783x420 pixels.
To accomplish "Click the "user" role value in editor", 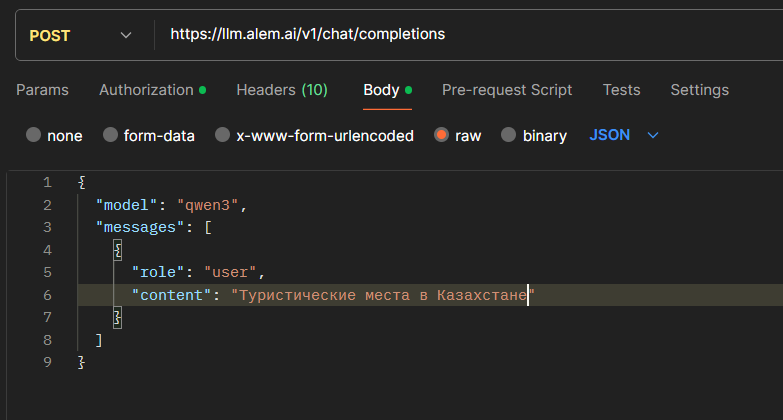I will [233, 272].
